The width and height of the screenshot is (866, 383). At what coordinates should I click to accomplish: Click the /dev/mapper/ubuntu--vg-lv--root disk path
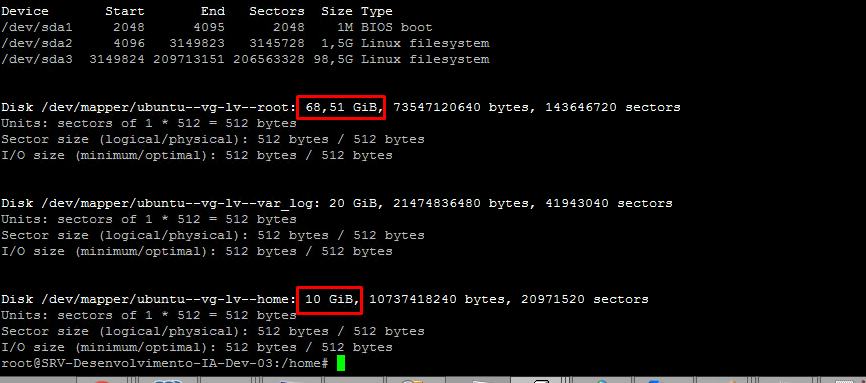pos(165,107)
